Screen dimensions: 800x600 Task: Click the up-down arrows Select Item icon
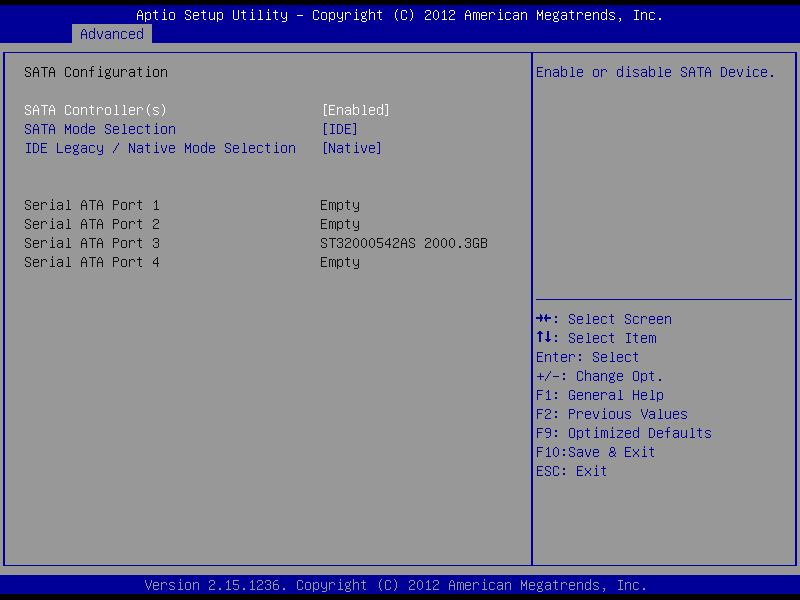pyautogui.click(x=544, y=338)
